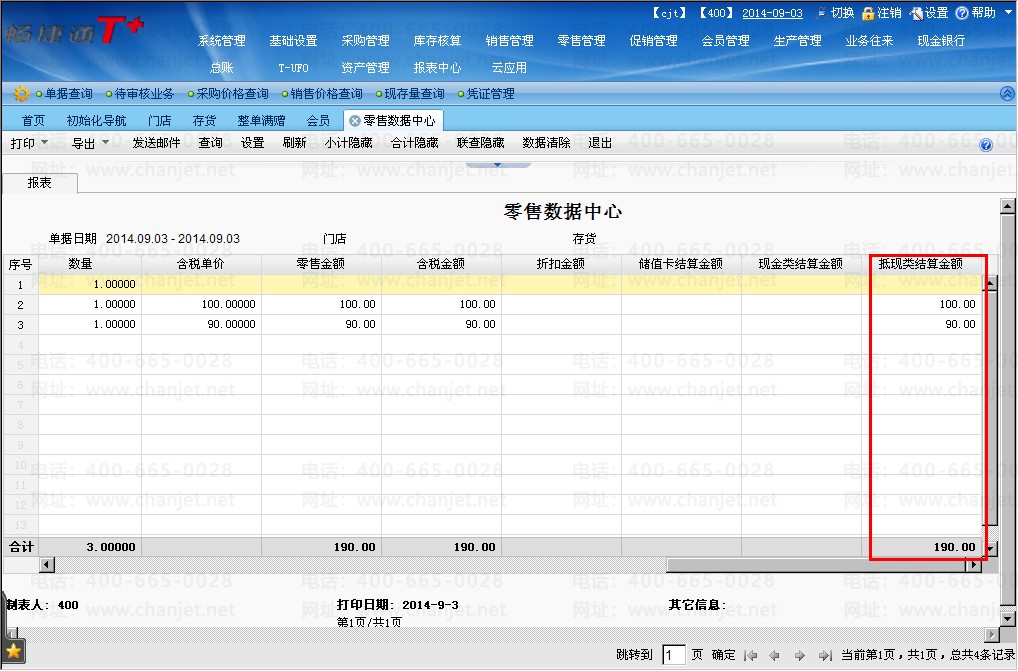
Task: Close the 零售数据中心 tab
Action: [x=354, y=120]
